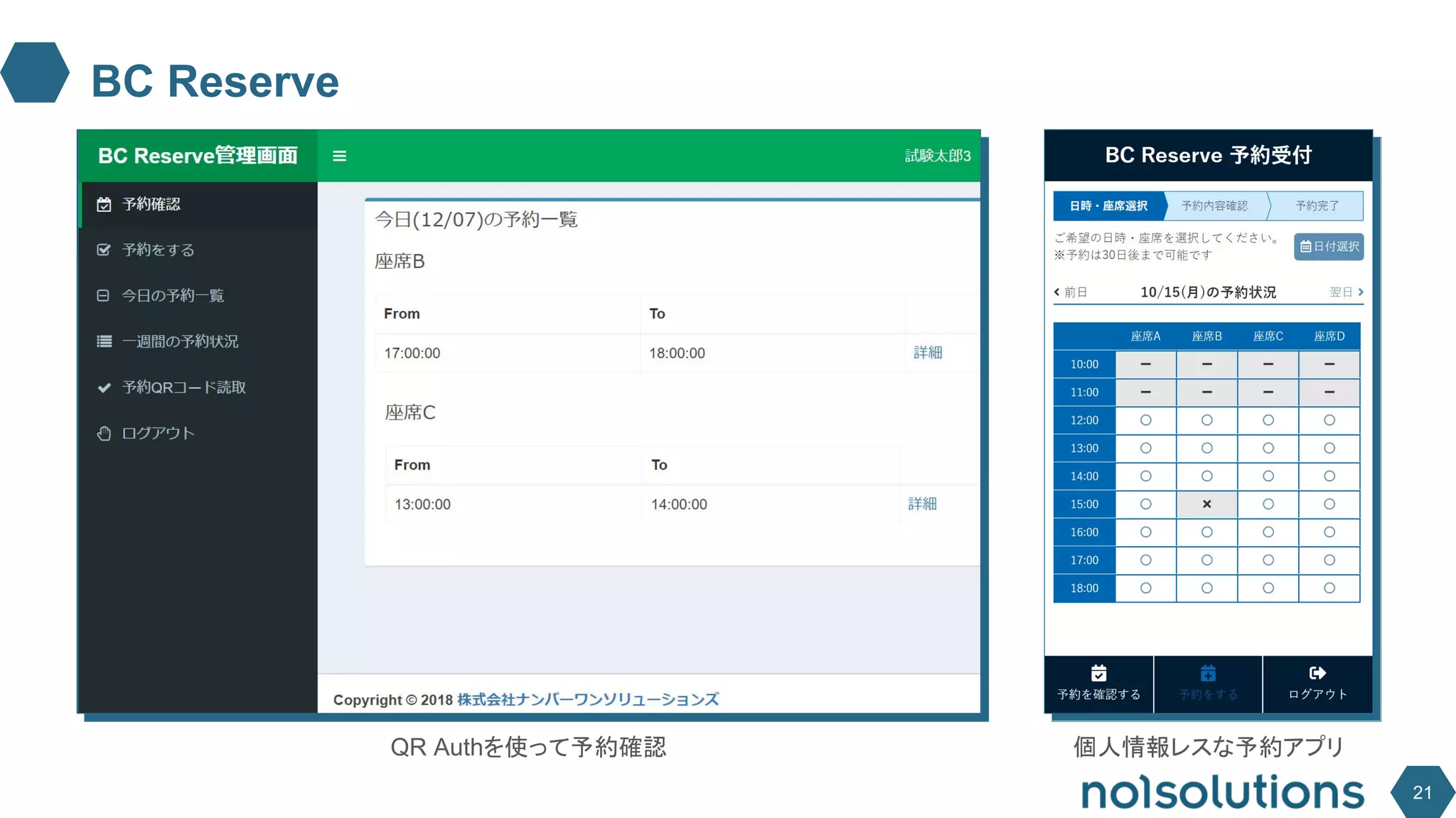
Task: Select the 12:00 slot for 座席D
Action: 1329,420
